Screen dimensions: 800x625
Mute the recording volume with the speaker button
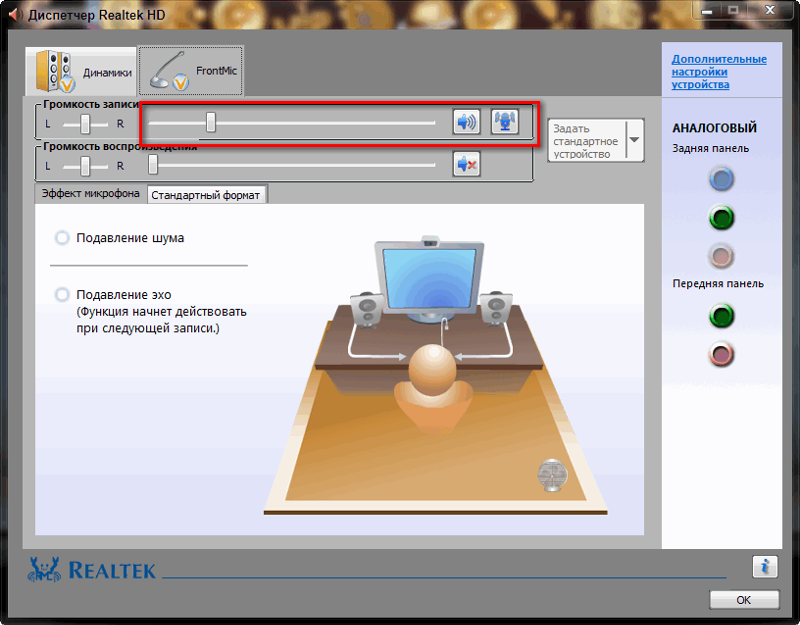click(x=466, y=122)
